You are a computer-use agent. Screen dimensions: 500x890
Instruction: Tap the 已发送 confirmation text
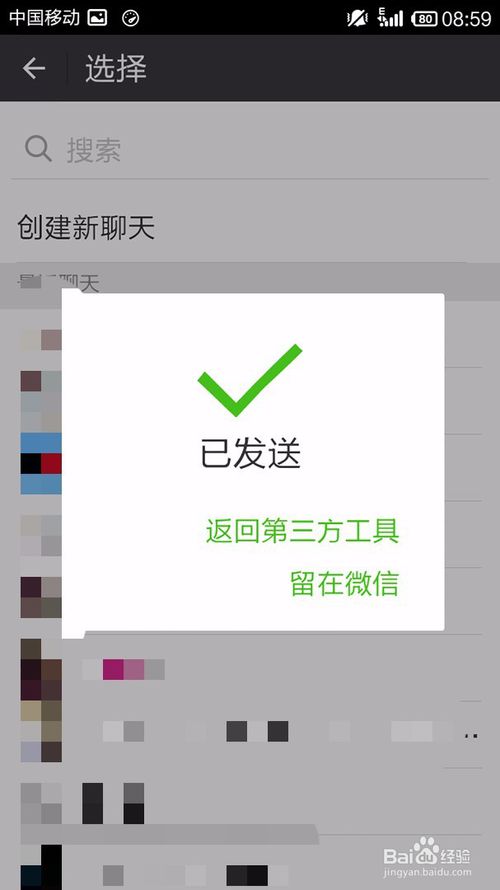coord(250,454)
